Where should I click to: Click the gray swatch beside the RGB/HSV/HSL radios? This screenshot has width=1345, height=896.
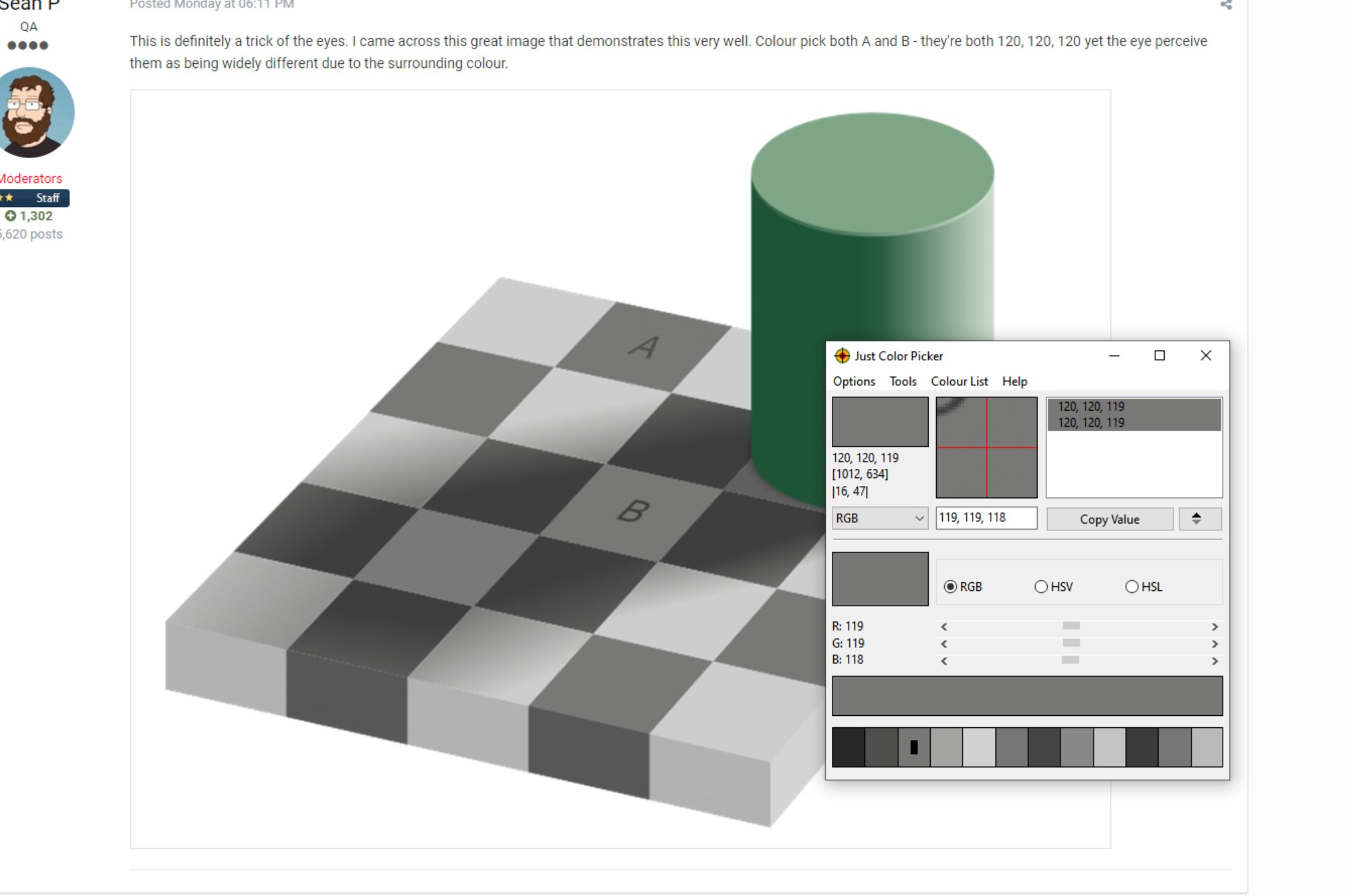click(880, 579)
